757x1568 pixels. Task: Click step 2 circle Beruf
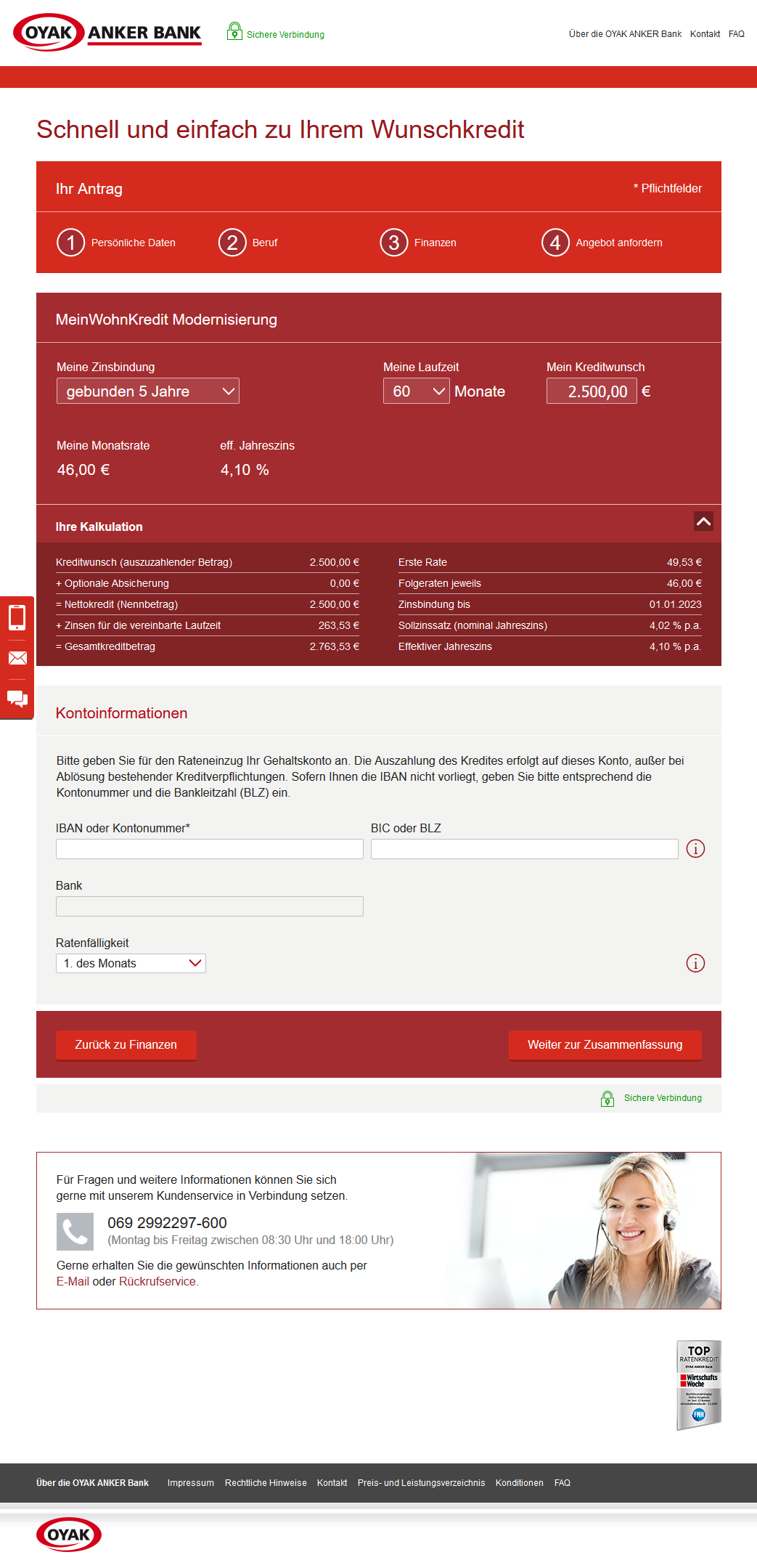(232, 243)
